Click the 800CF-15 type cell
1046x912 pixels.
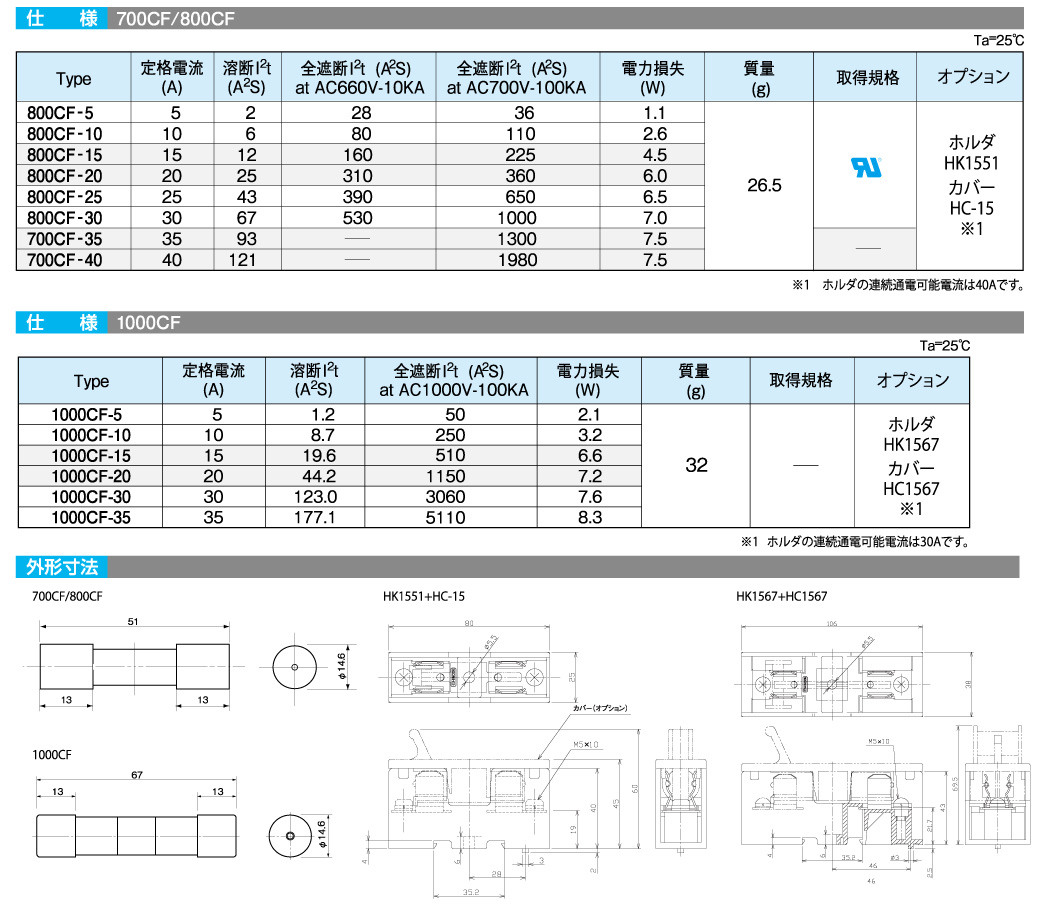[x=65, y=155]
